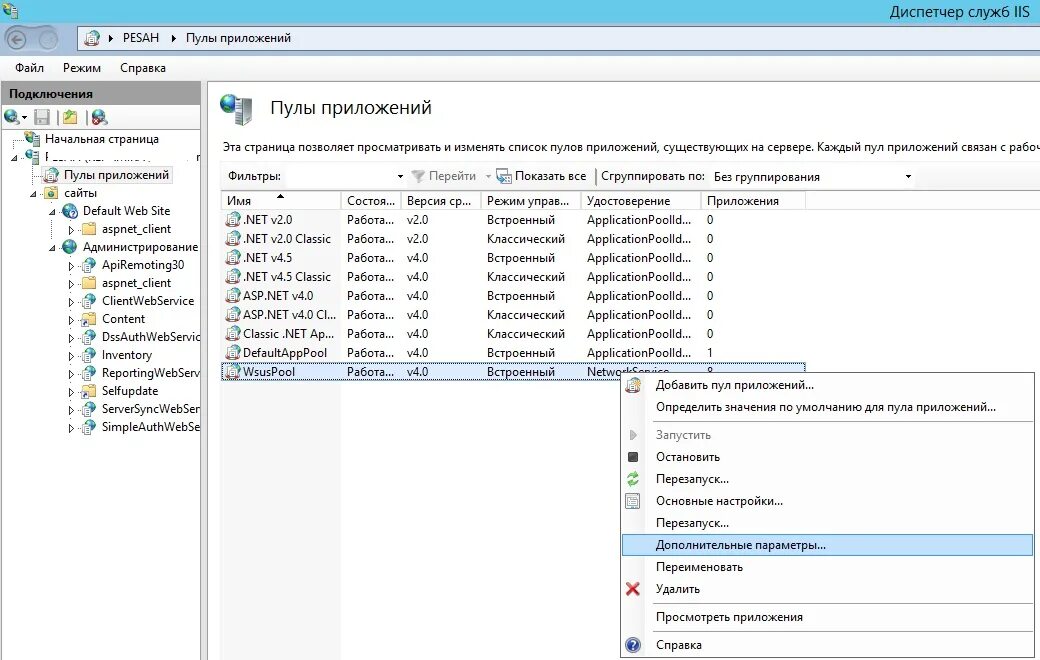Choose Основные настройки in the context menu
Image resolution: width=1040 pixels, height=660 pixels.
coord(827,501)
